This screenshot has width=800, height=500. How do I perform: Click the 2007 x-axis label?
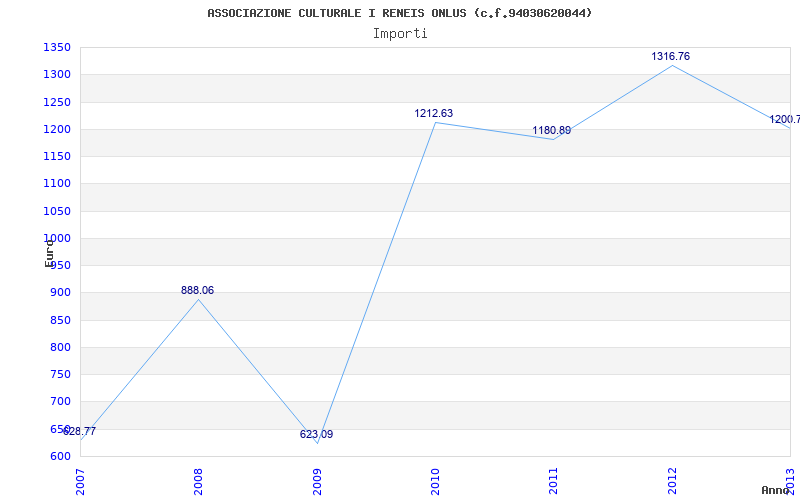[81, 479]
